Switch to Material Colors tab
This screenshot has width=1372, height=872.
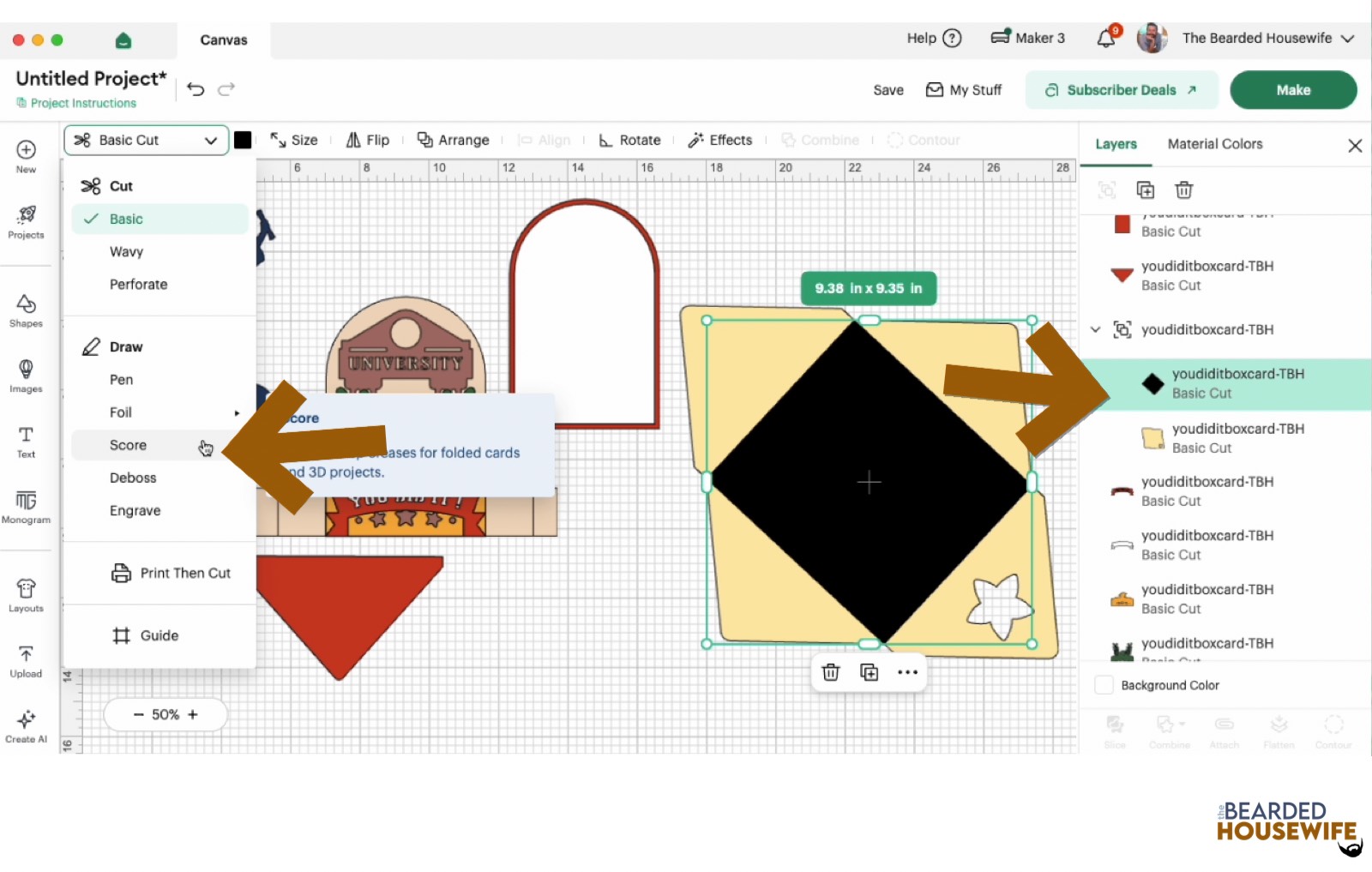tap(1215, 144)
